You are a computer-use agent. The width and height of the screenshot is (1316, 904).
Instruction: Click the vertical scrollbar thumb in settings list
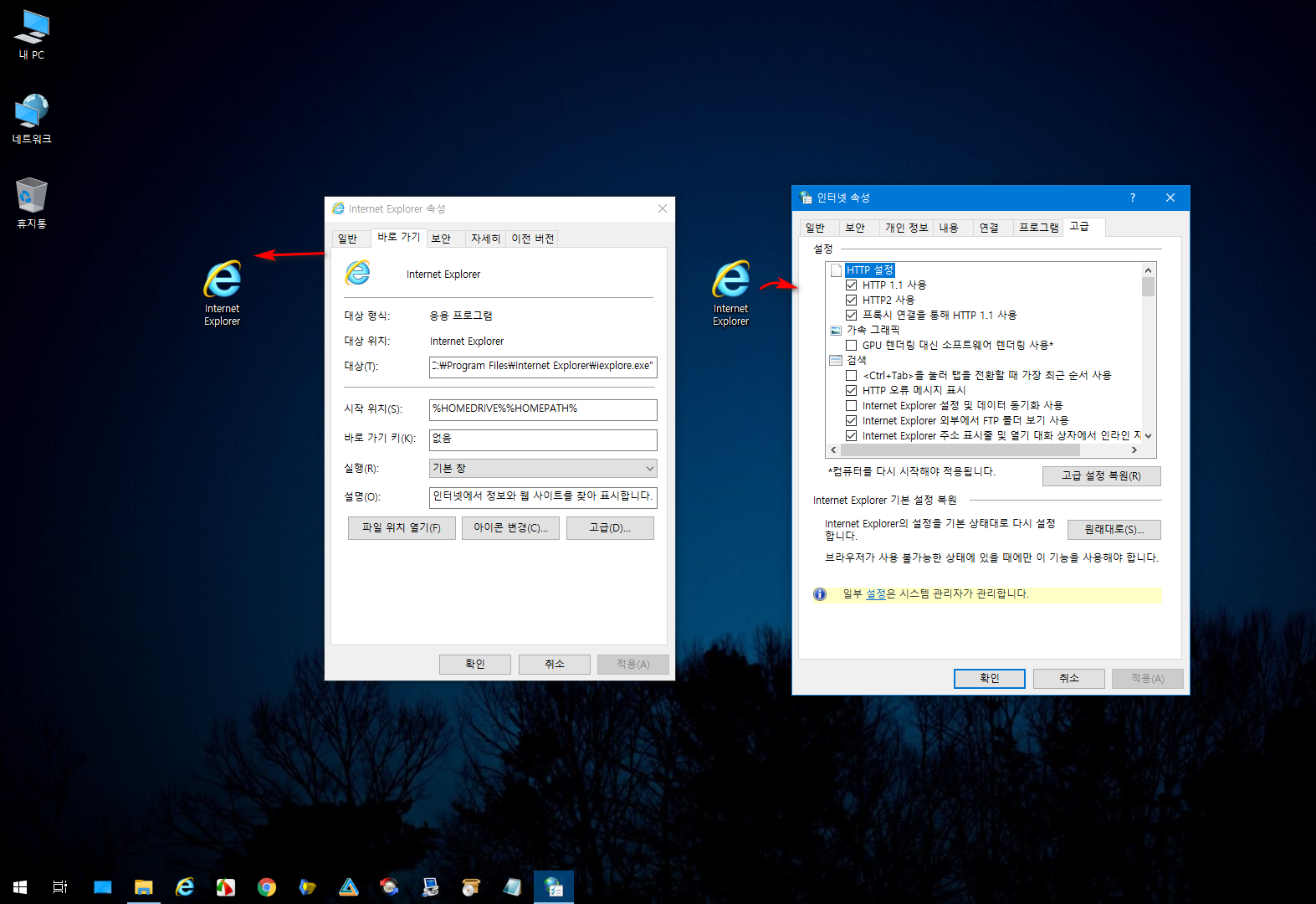point(1148,287)
